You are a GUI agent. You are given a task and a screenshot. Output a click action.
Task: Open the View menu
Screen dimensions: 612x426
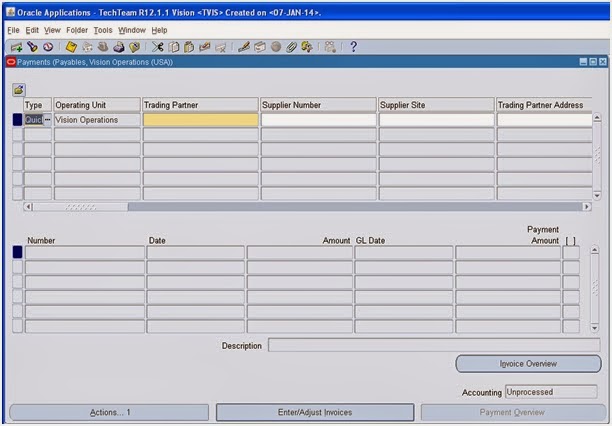(x=52, y=30)
